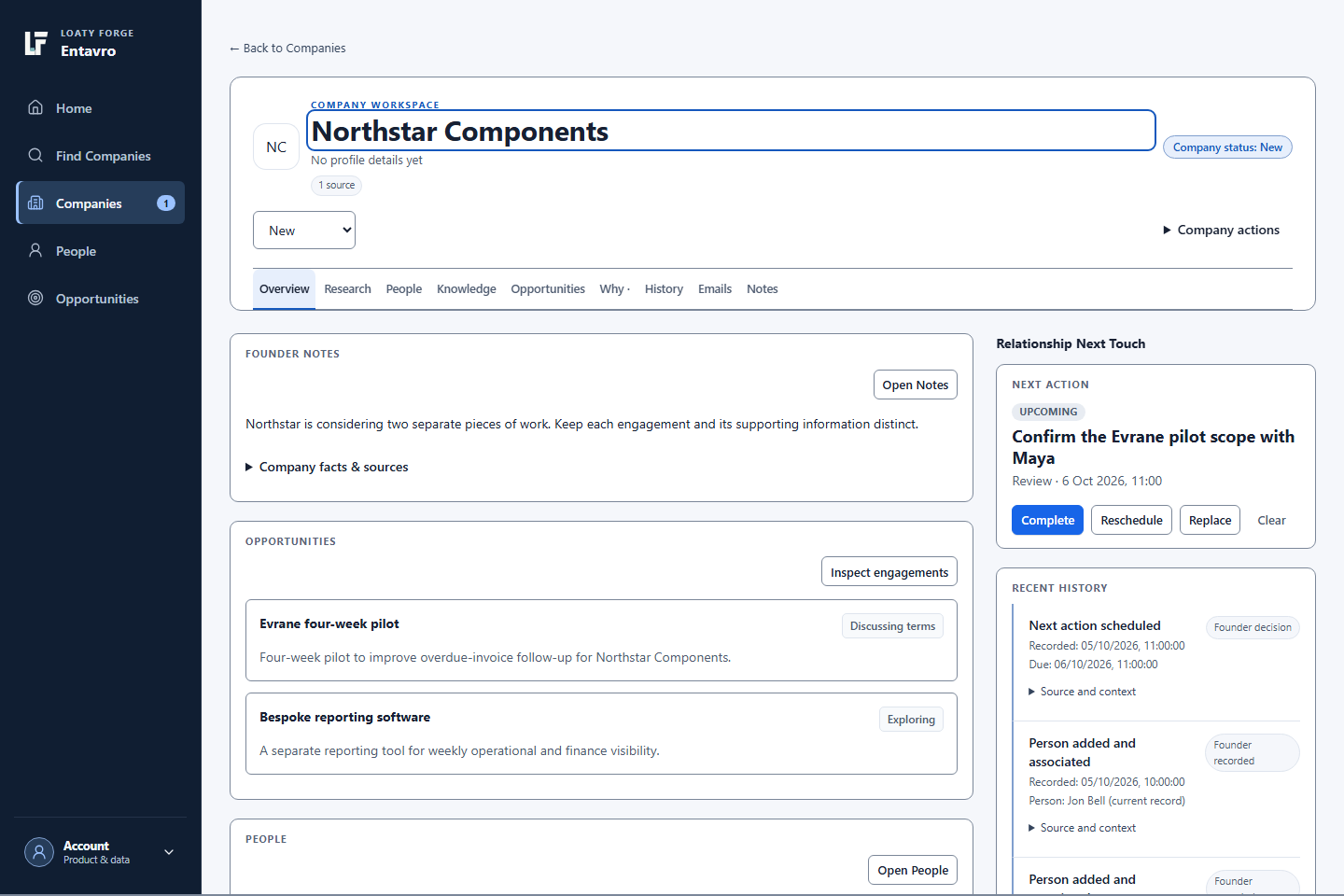Open the New status dropdown
The width and height of the screenshot is (1344, 896).
click(304, 231)
